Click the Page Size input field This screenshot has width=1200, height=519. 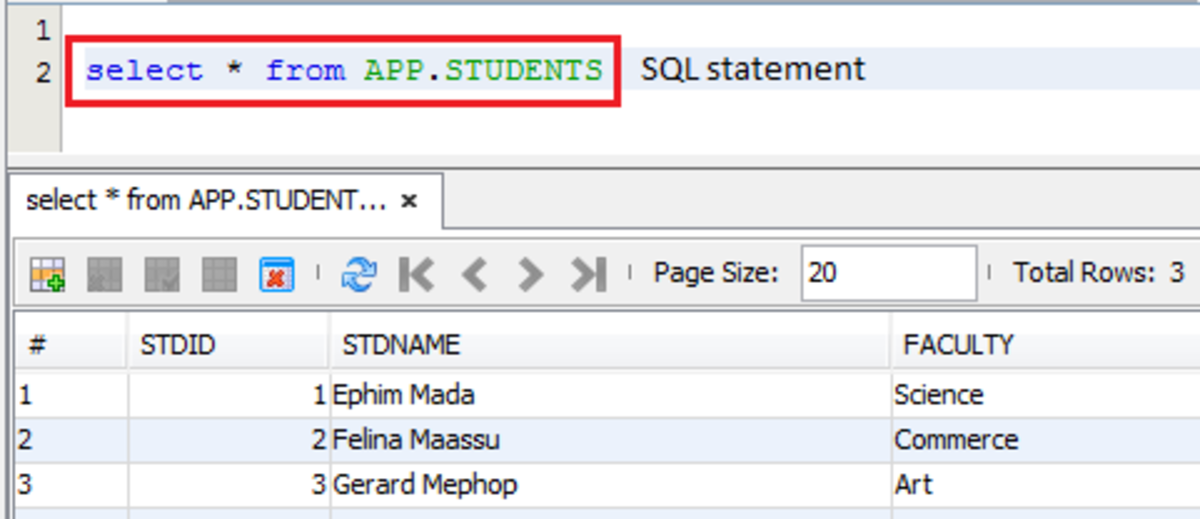click(x=888, y=273)
